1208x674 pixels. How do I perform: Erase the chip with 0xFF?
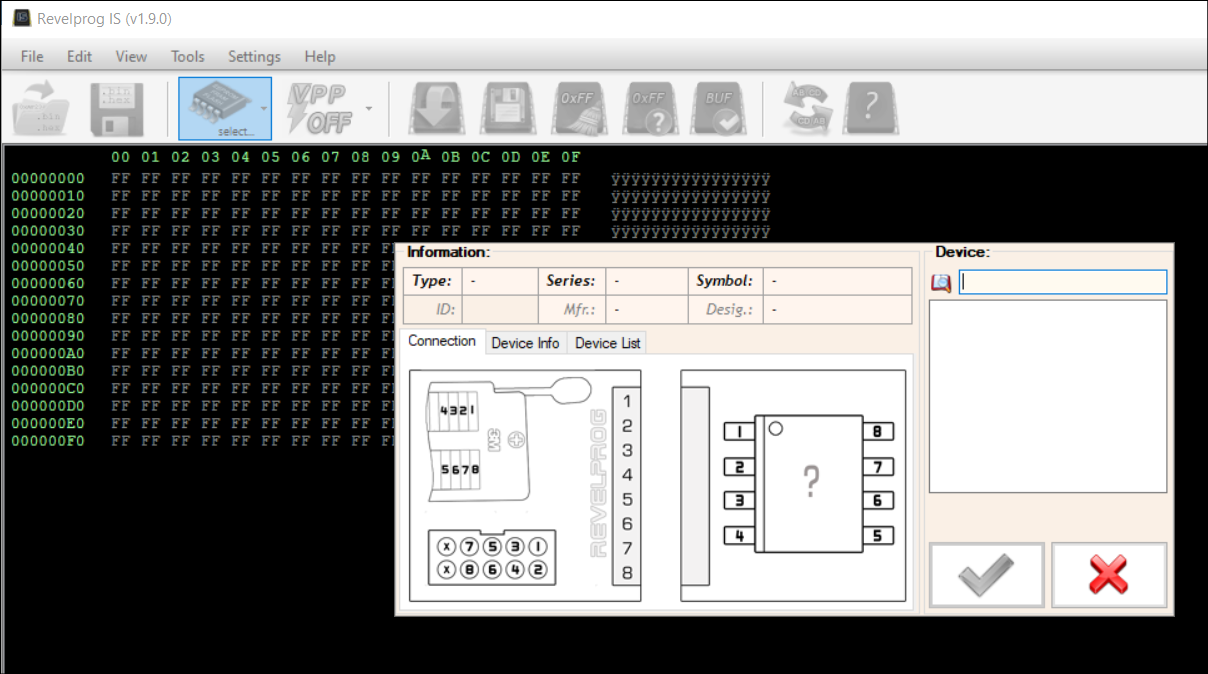[578, 105]
